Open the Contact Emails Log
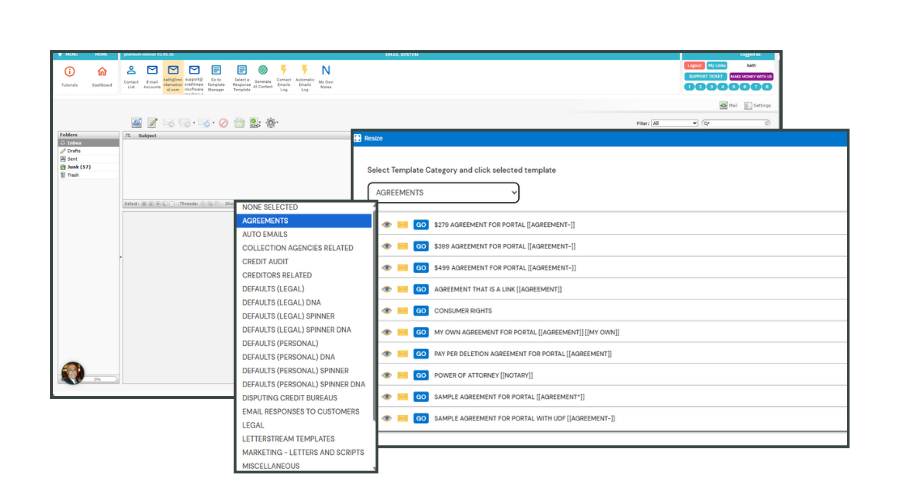Image resolution: width=900 pixels, height=500 pixels. [284, 70]
